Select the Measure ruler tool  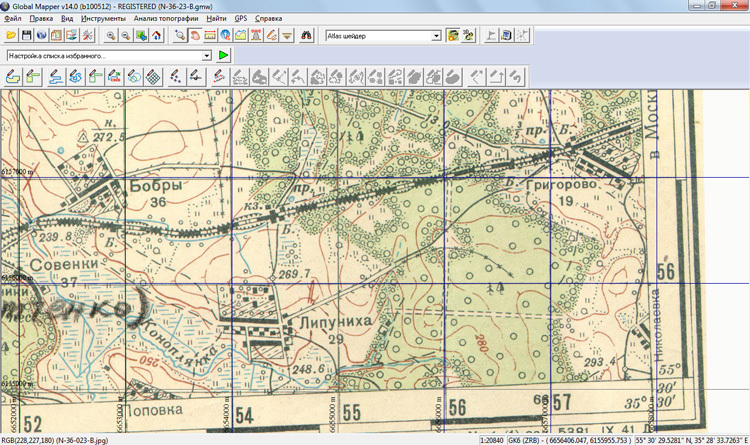(x=210, y=35)
